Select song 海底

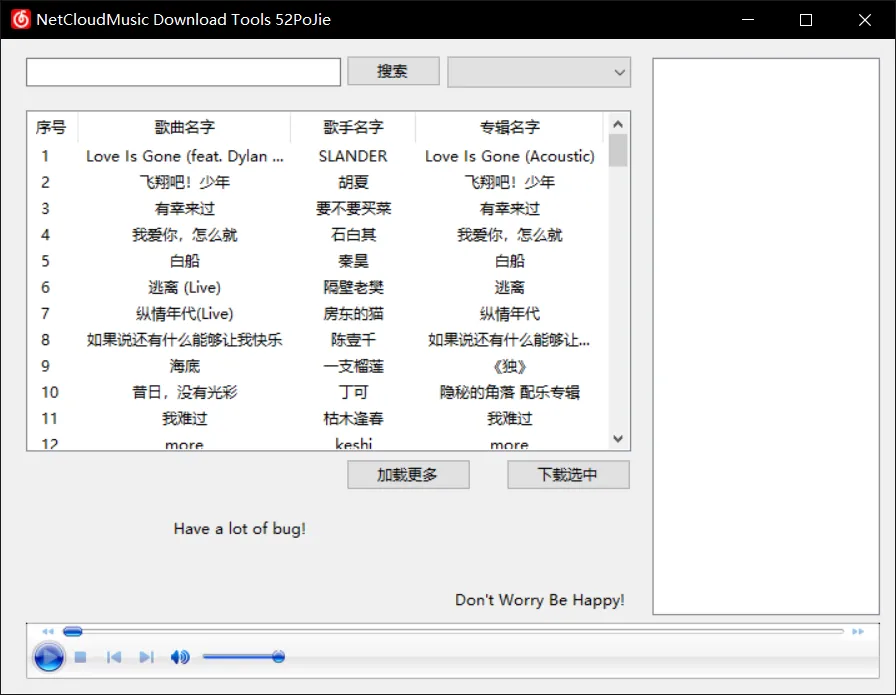[185, 366]
